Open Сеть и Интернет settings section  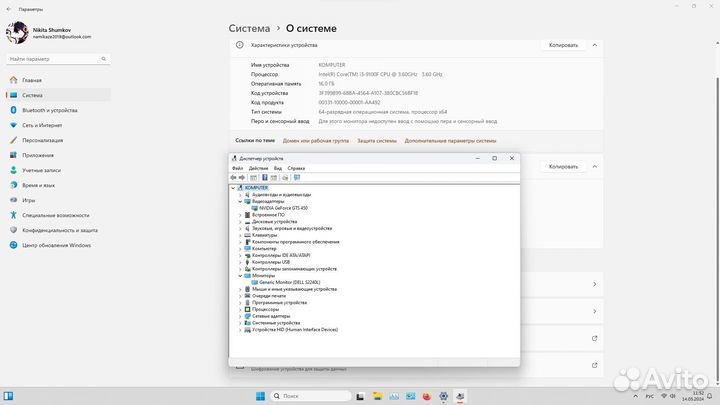42,125
